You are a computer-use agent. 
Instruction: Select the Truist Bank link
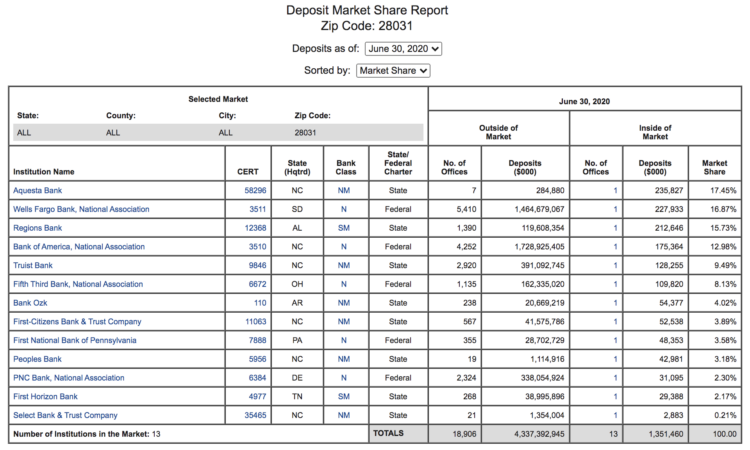point(33,265)
